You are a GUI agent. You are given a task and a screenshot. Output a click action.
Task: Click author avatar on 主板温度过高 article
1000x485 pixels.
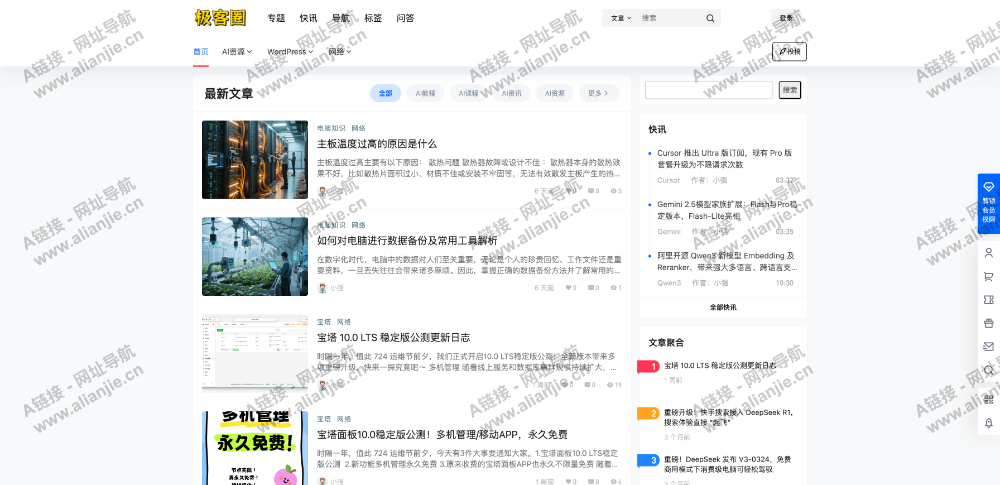point(322,191)
